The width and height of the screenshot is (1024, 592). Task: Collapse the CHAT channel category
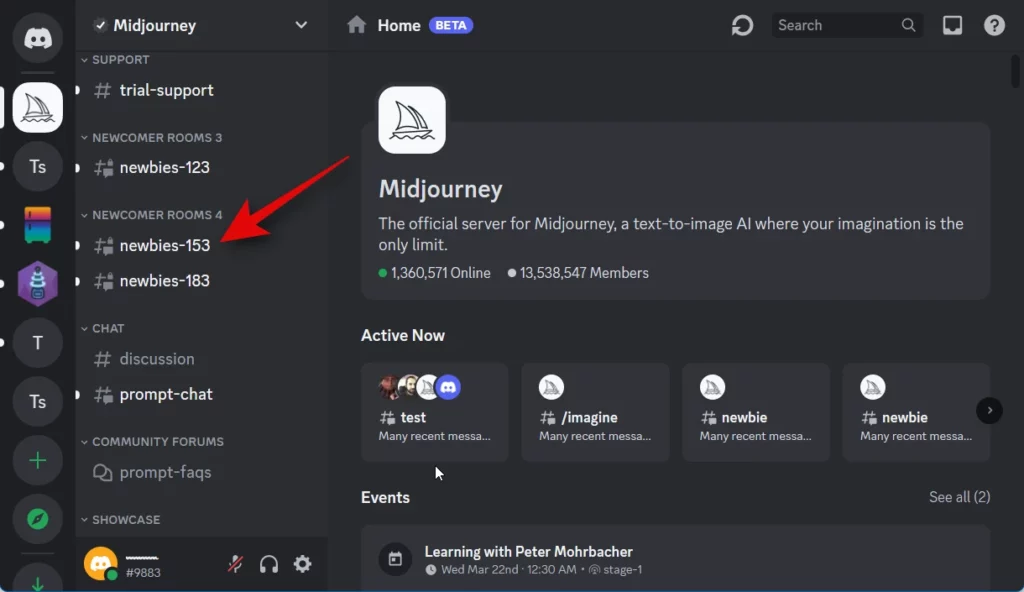click(107, 328)
